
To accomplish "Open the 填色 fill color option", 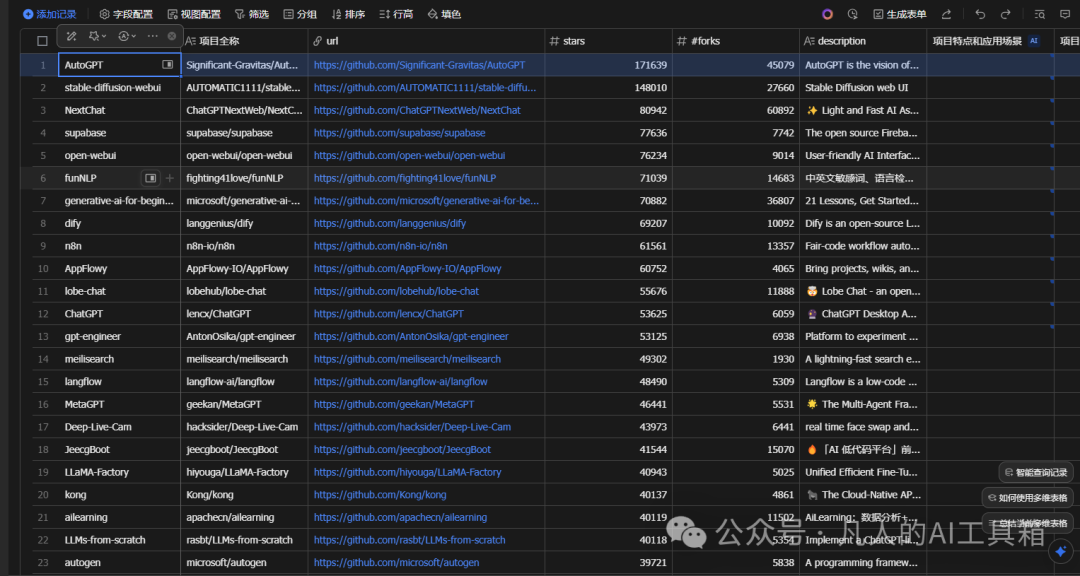I will [x=444, y=14].
